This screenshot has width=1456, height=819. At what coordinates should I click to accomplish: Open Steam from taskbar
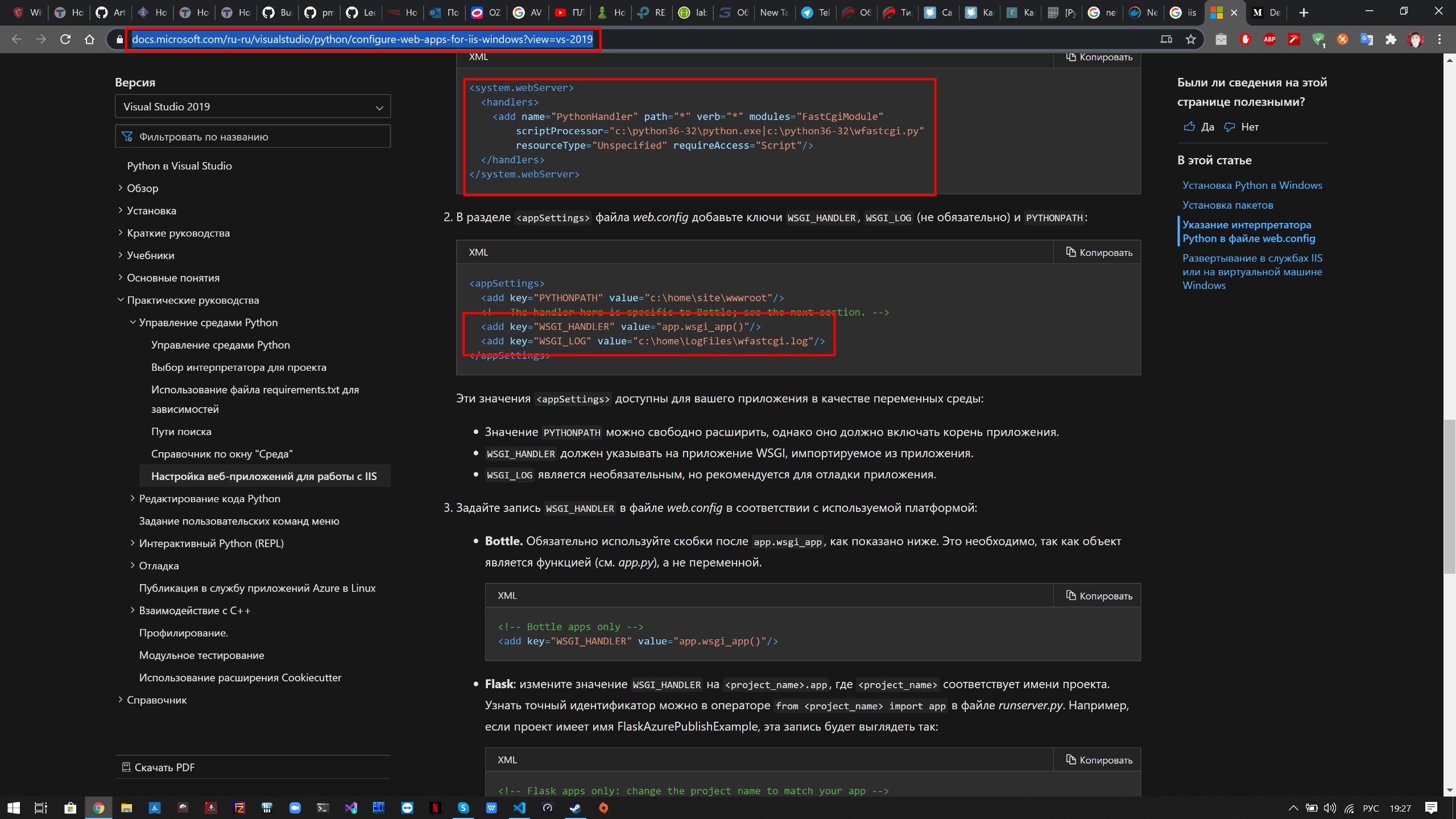(x=576, y=808)
